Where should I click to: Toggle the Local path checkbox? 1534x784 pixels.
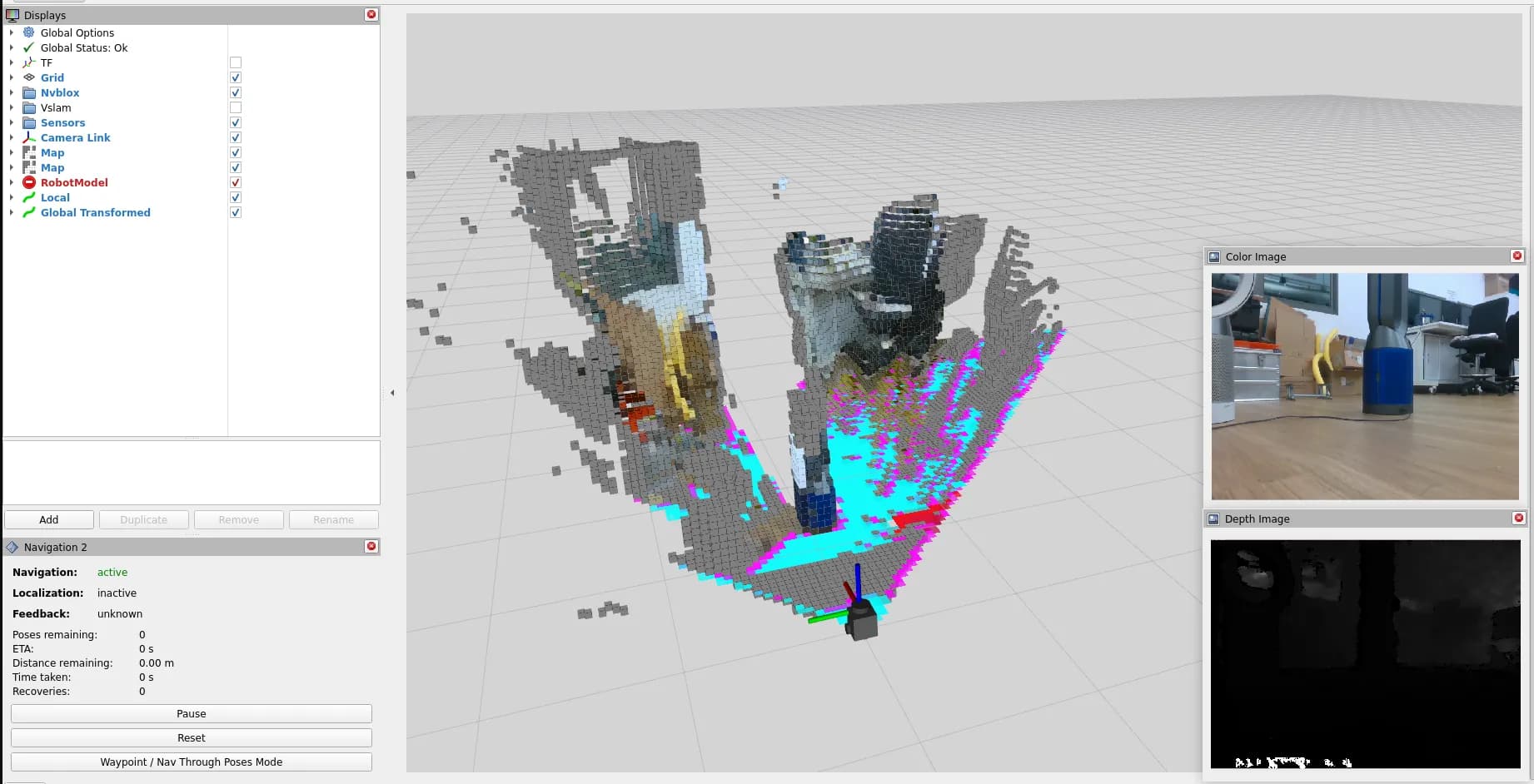point(236,197)
